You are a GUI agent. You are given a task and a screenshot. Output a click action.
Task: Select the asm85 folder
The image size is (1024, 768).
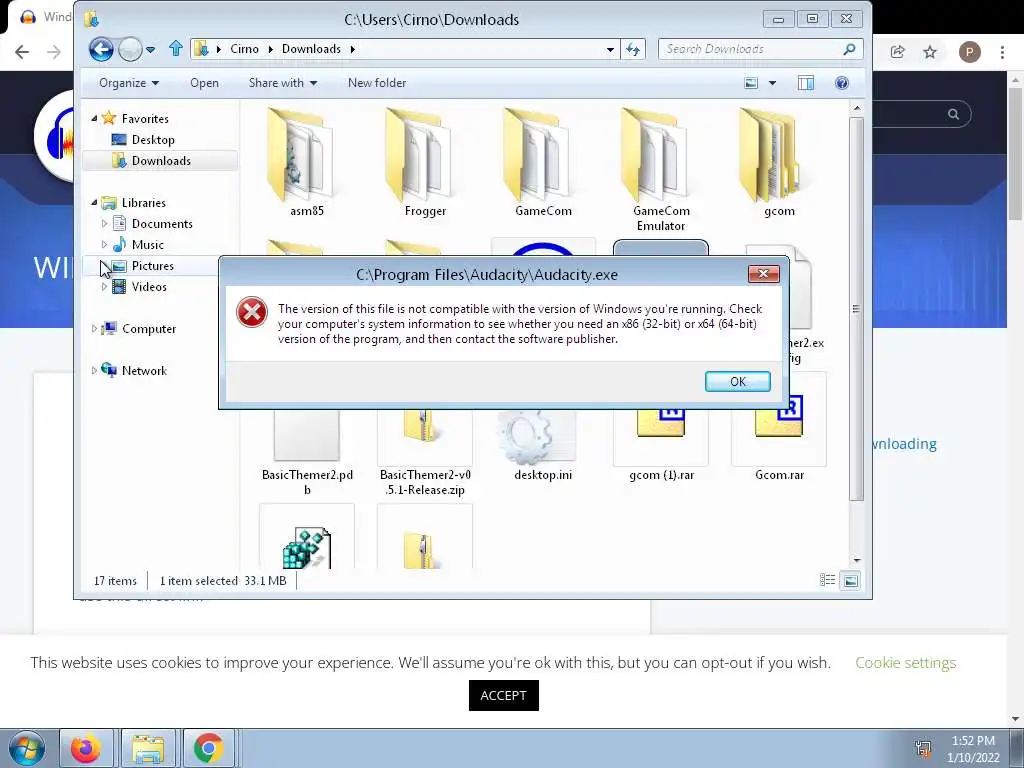306,163
